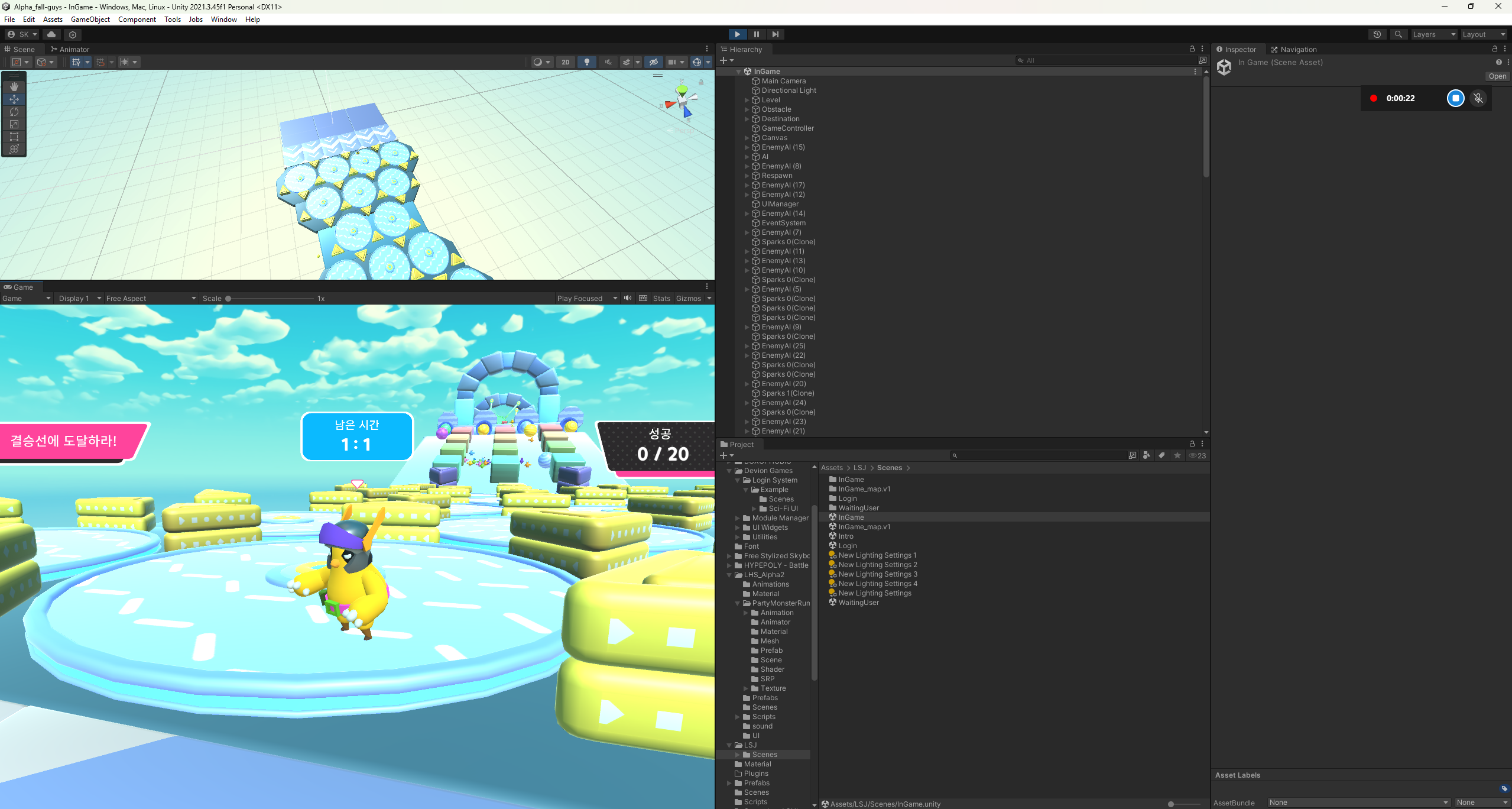Select the Scale tool in Scene toolbar

coord(14,124)
